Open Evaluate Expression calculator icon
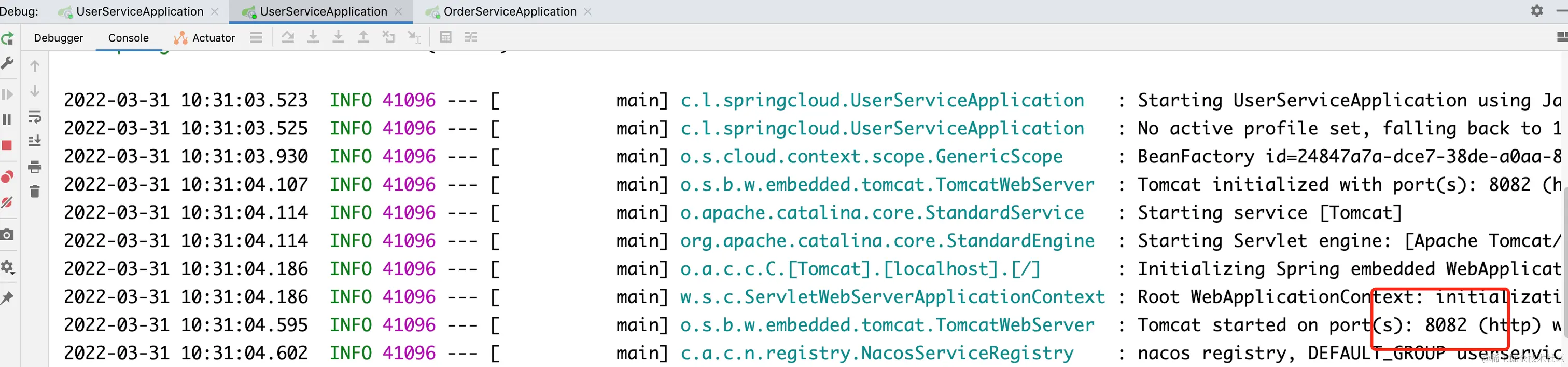The image size is (1568, 367). pos(445,37)
